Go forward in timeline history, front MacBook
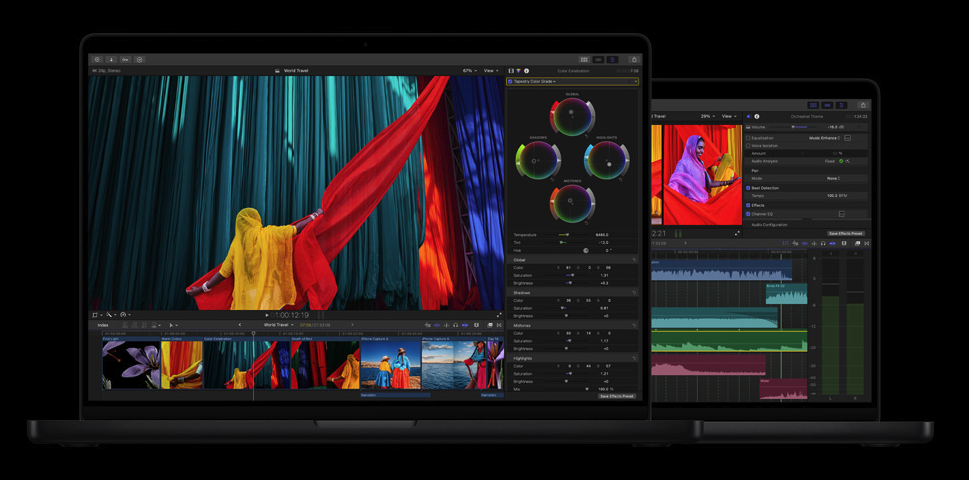 (352, 325)
